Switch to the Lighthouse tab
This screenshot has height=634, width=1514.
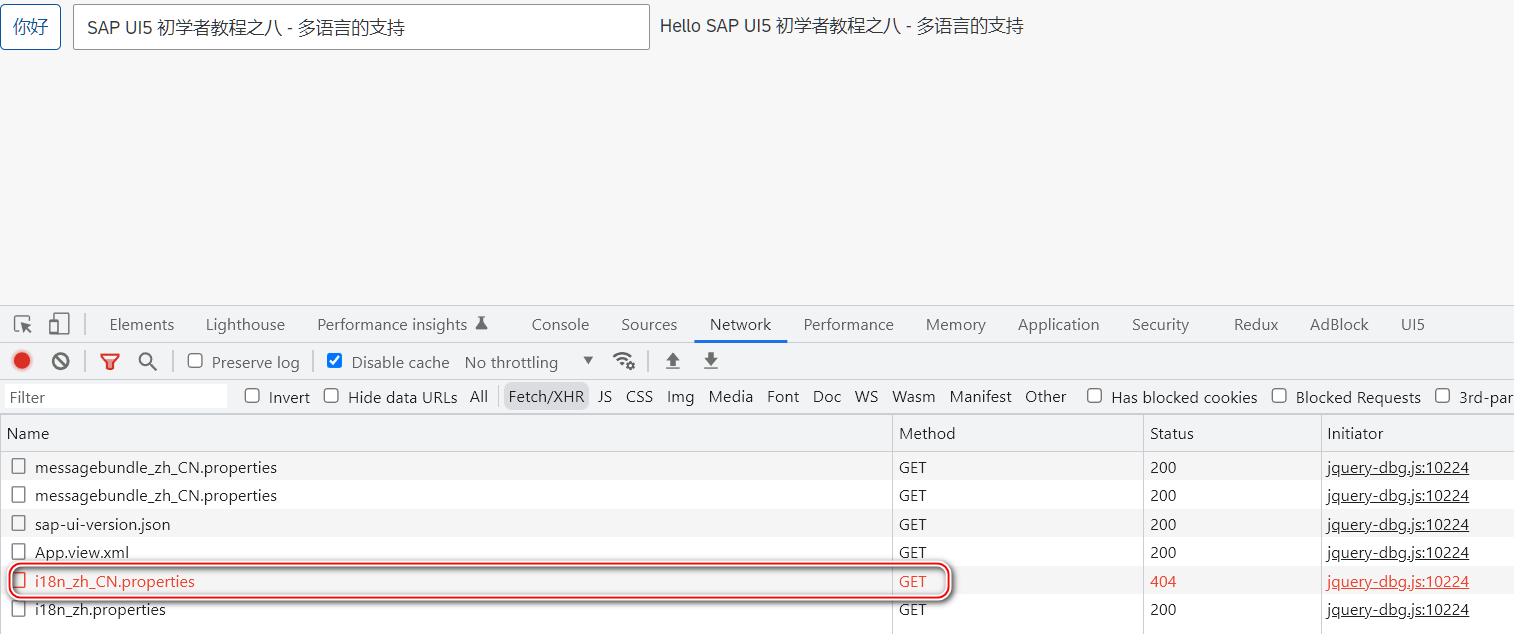[x=245, y=324]
